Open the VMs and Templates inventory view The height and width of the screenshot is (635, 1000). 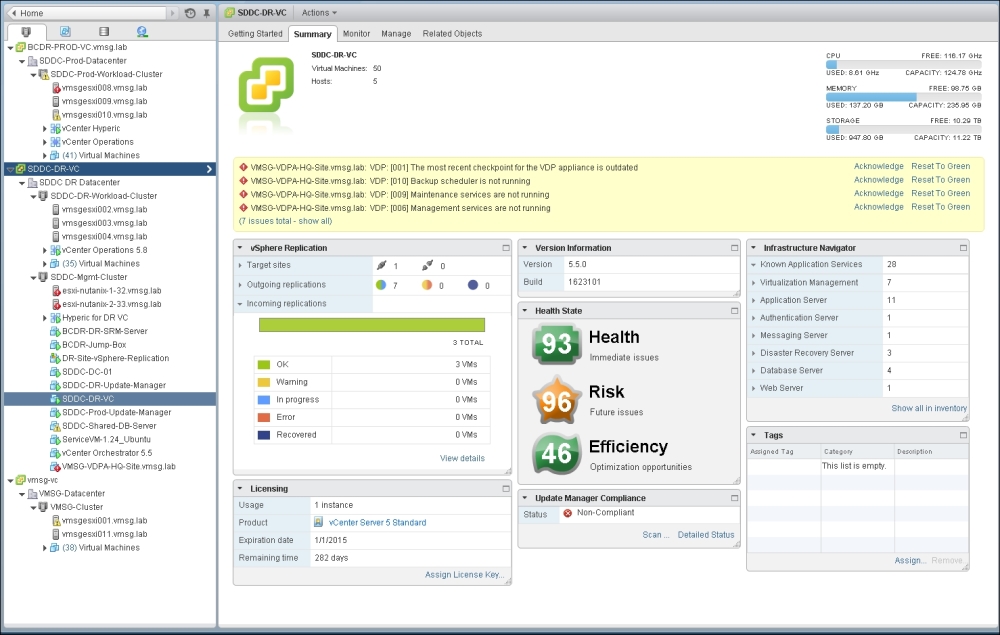tap(65, 31)
